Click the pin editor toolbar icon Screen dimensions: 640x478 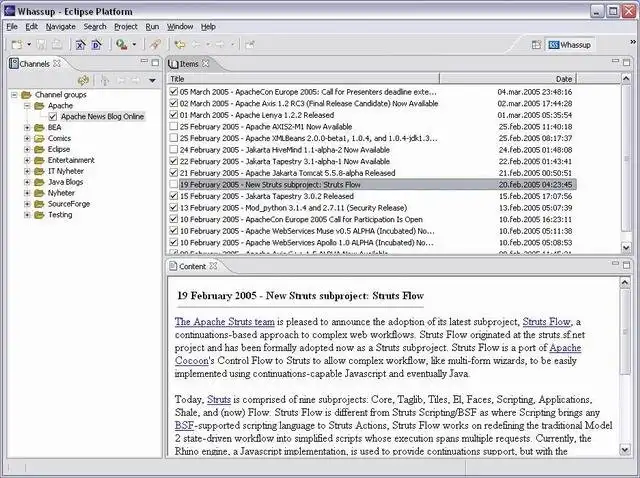click(250, 44)
